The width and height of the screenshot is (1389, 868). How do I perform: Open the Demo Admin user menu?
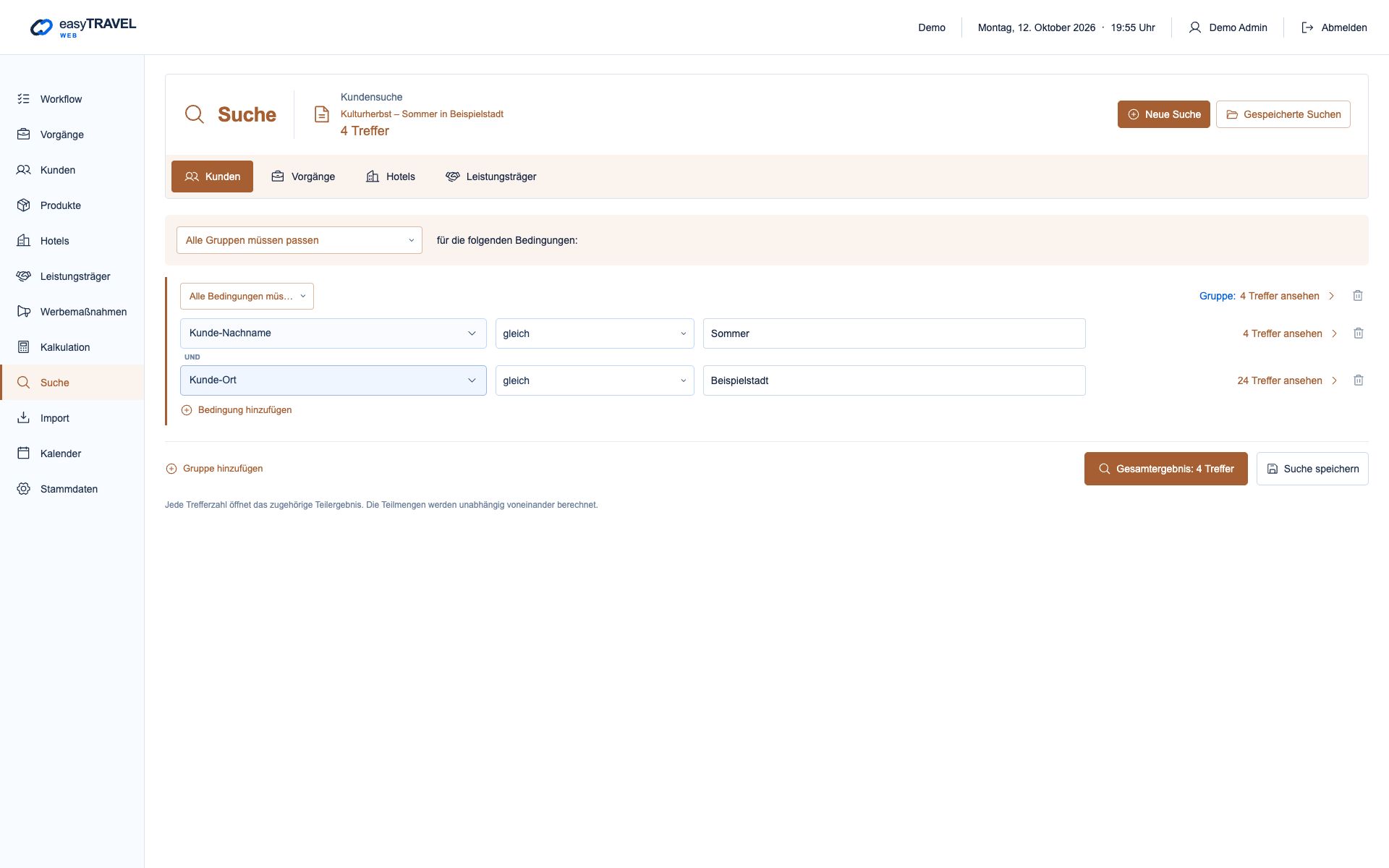tap(1228, 27)
